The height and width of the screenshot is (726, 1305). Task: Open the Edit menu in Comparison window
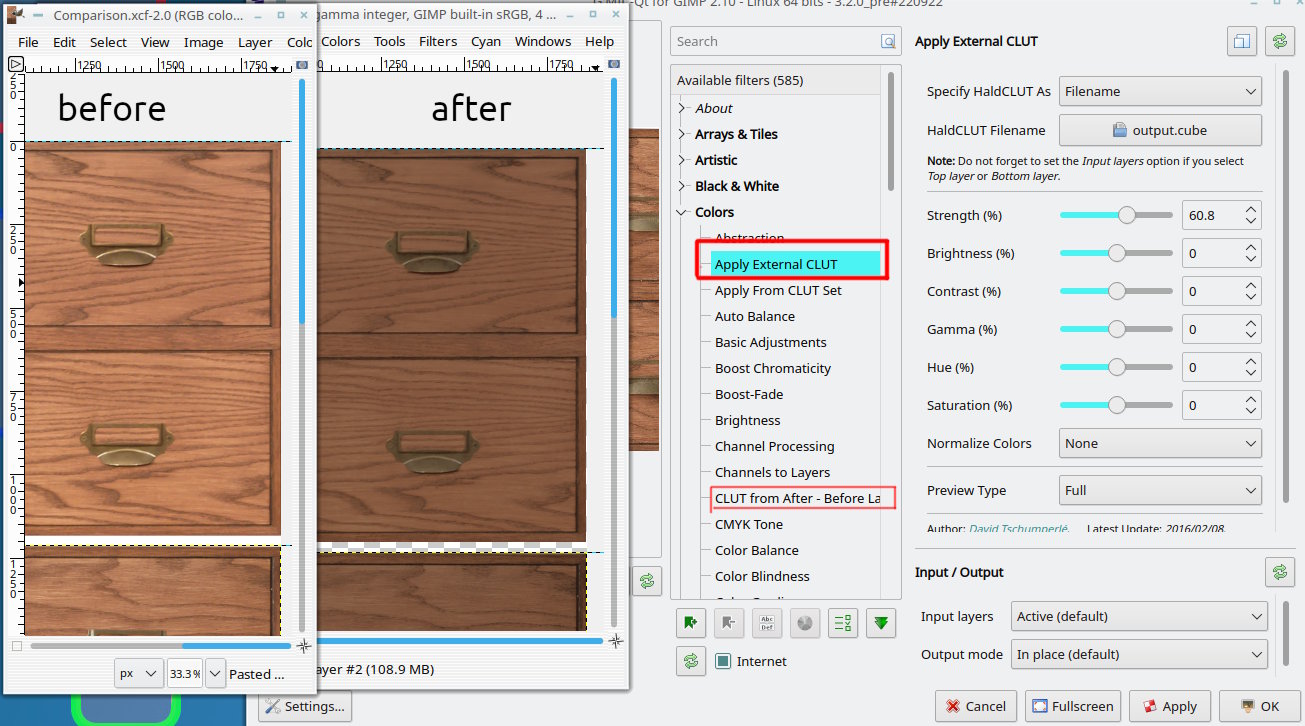pyautogui.click(x=64, y=42)
